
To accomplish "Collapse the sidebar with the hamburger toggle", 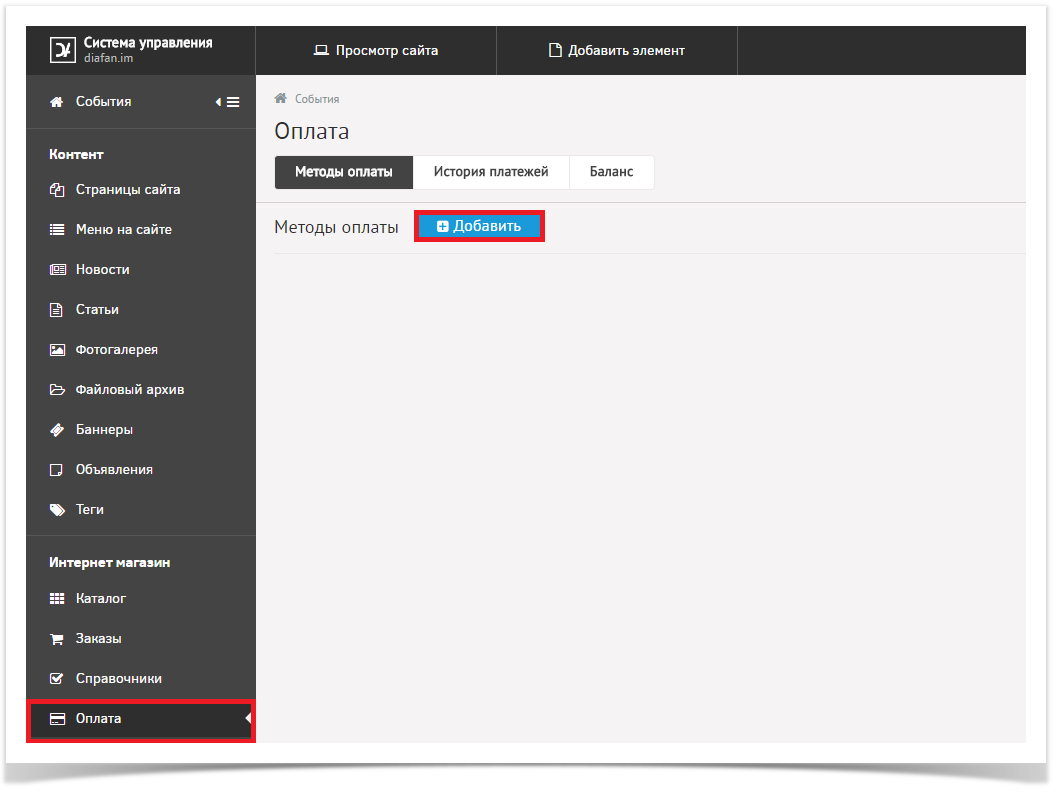I will (229, 102).
